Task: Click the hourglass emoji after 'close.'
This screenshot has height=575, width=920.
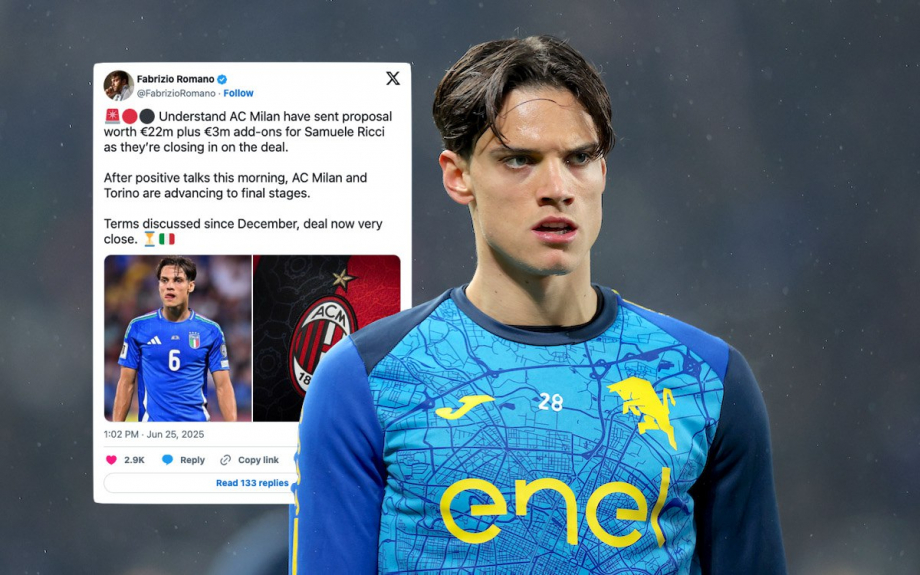Action: (x=150, y=239)
